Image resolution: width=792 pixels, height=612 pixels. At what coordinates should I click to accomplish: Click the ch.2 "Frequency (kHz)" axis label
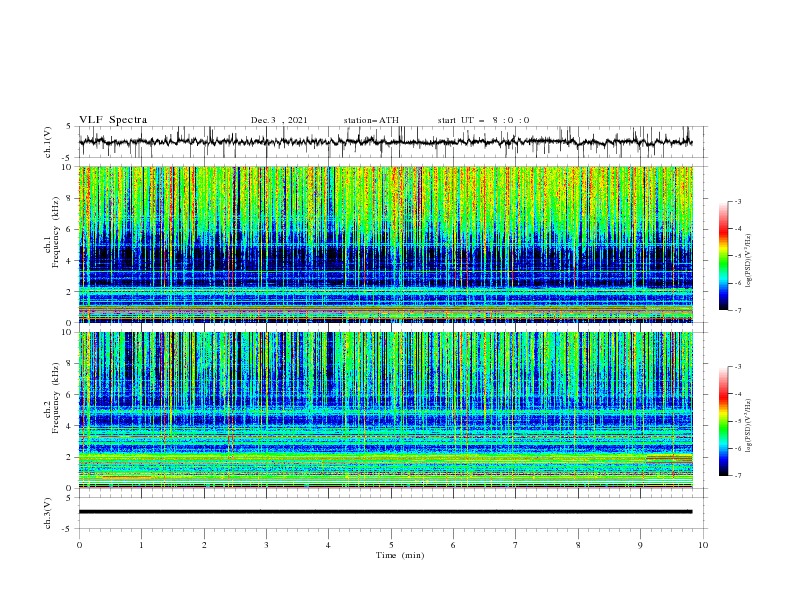pos(56,398)
